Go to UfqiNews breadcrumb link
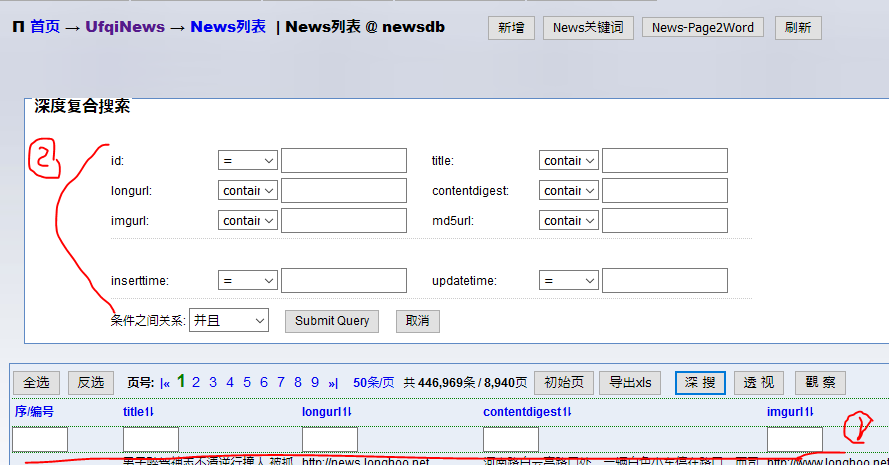 coord(125,27)
